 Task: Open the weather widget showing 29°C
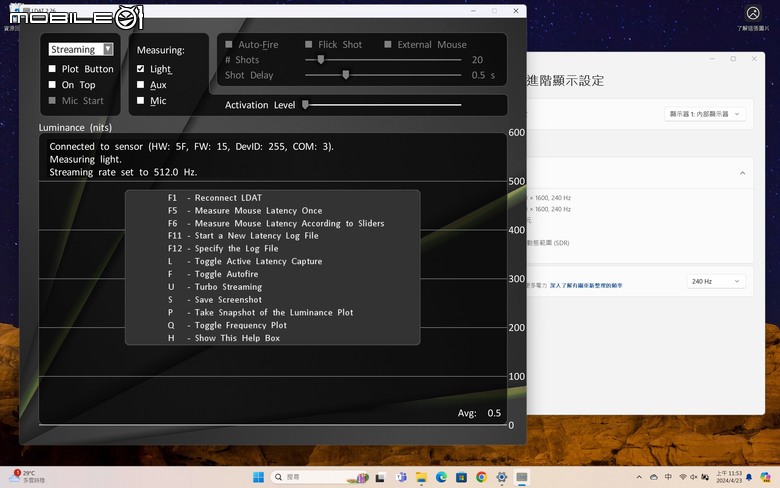tap(27, 477)
